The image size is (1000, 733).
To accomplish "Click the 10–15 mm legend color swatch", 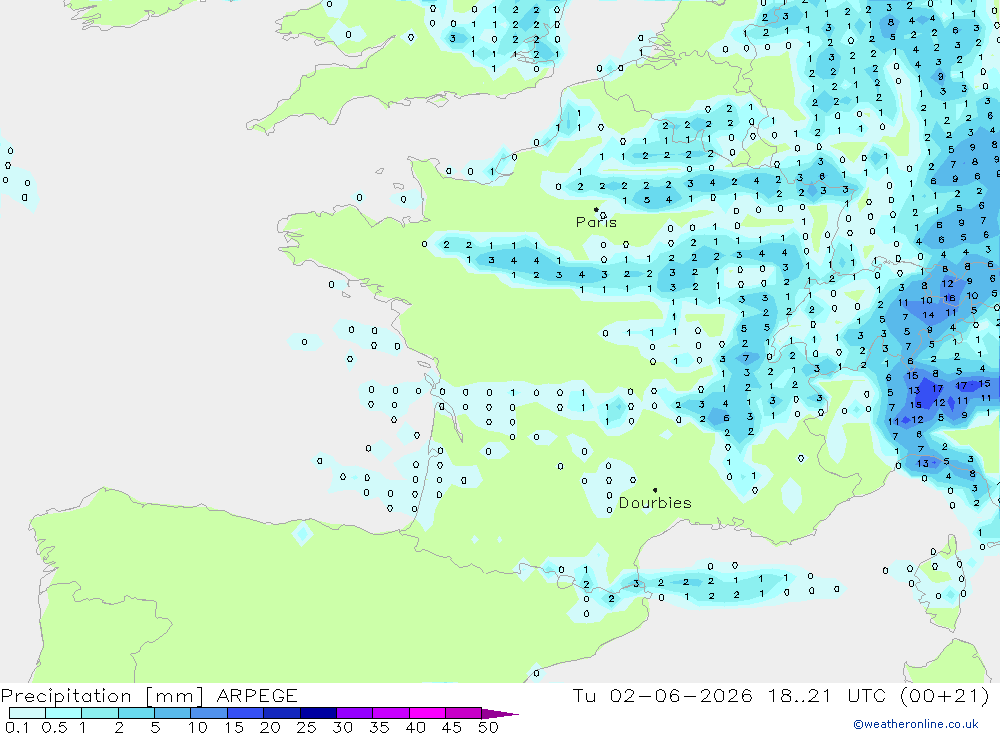I will point(209,713).
